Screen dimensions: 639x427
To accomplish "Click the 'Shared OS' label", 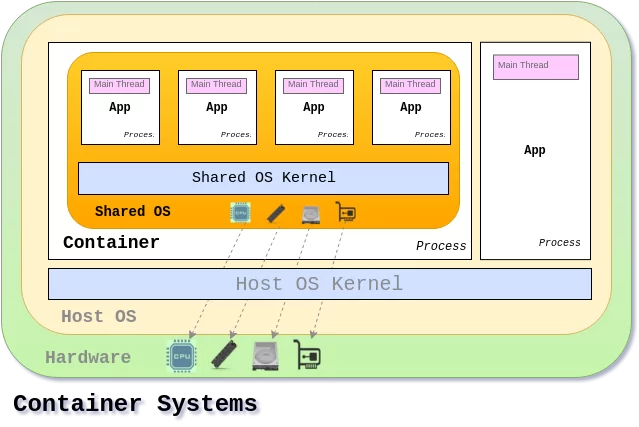I will point(132,211).
